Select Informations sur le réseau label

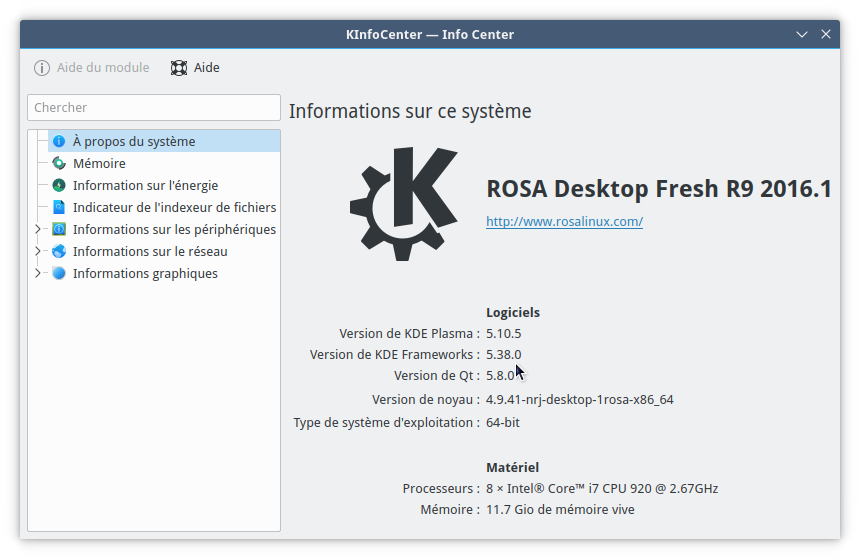point(150,251)
